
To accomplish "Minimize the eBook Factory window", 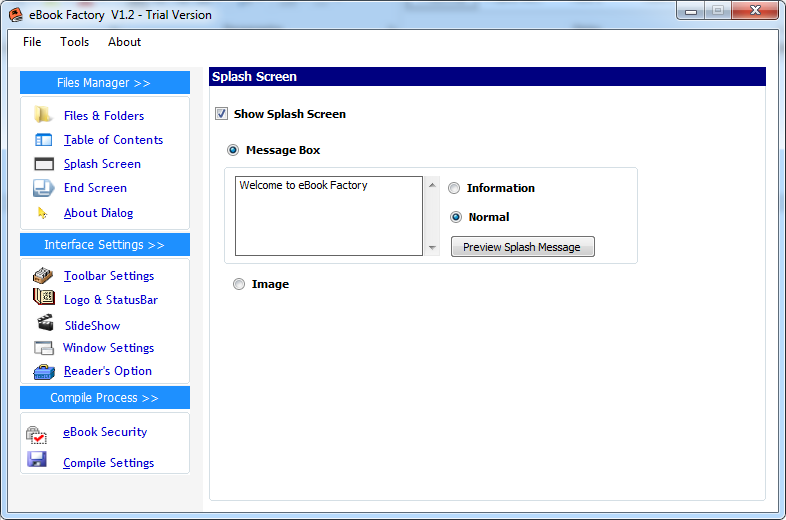I will pyautogui.click(x=691, y=11).
